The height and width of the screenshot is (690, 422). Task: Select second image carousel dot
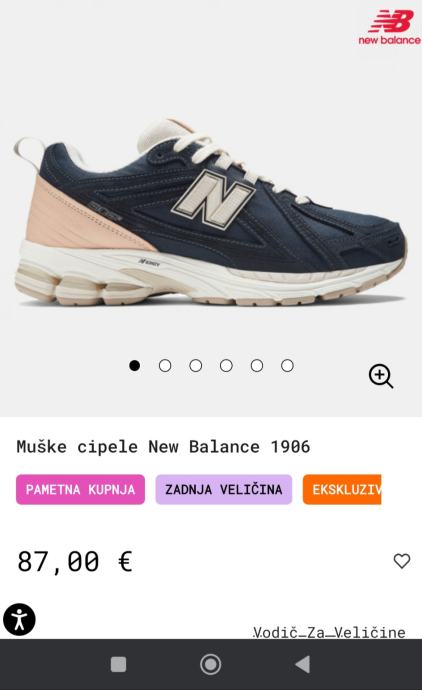coord(165,366)
